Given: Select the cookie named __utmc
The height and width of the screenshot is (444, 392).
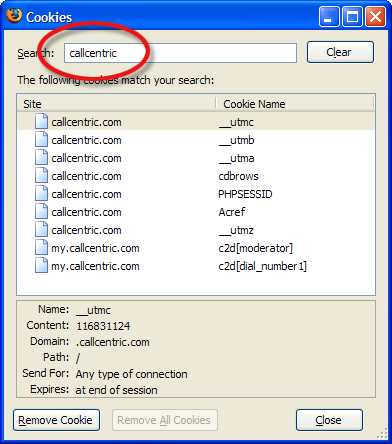Looking at the screenshot, I should click(196, 122).
